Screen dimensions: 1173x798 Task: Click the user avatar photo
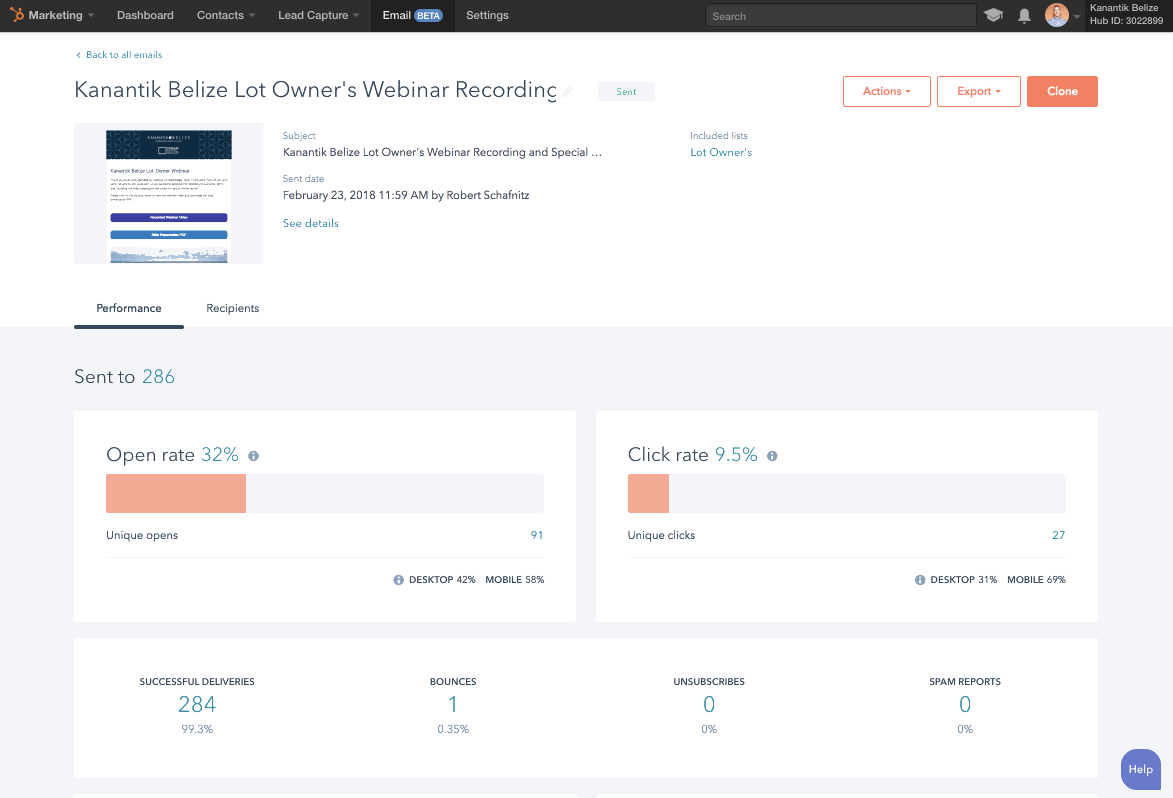1056,15
